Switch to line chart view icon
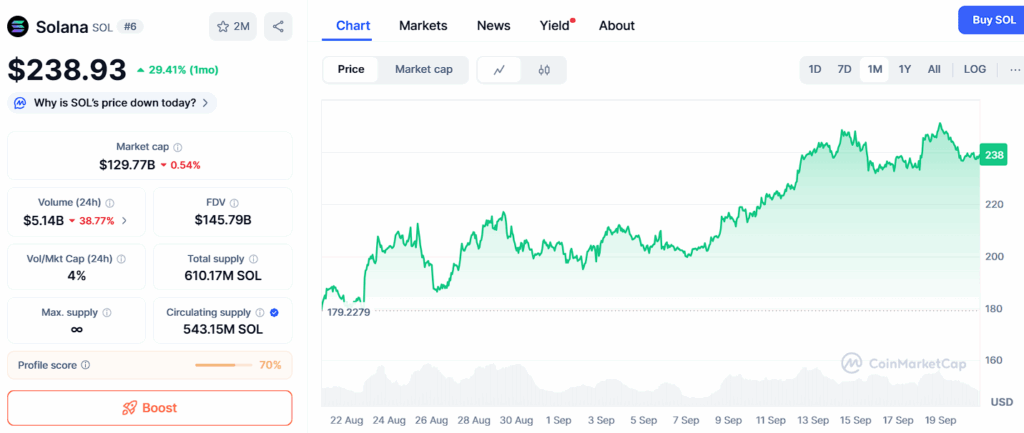1024x433 pixels. (x=499, y=70)
